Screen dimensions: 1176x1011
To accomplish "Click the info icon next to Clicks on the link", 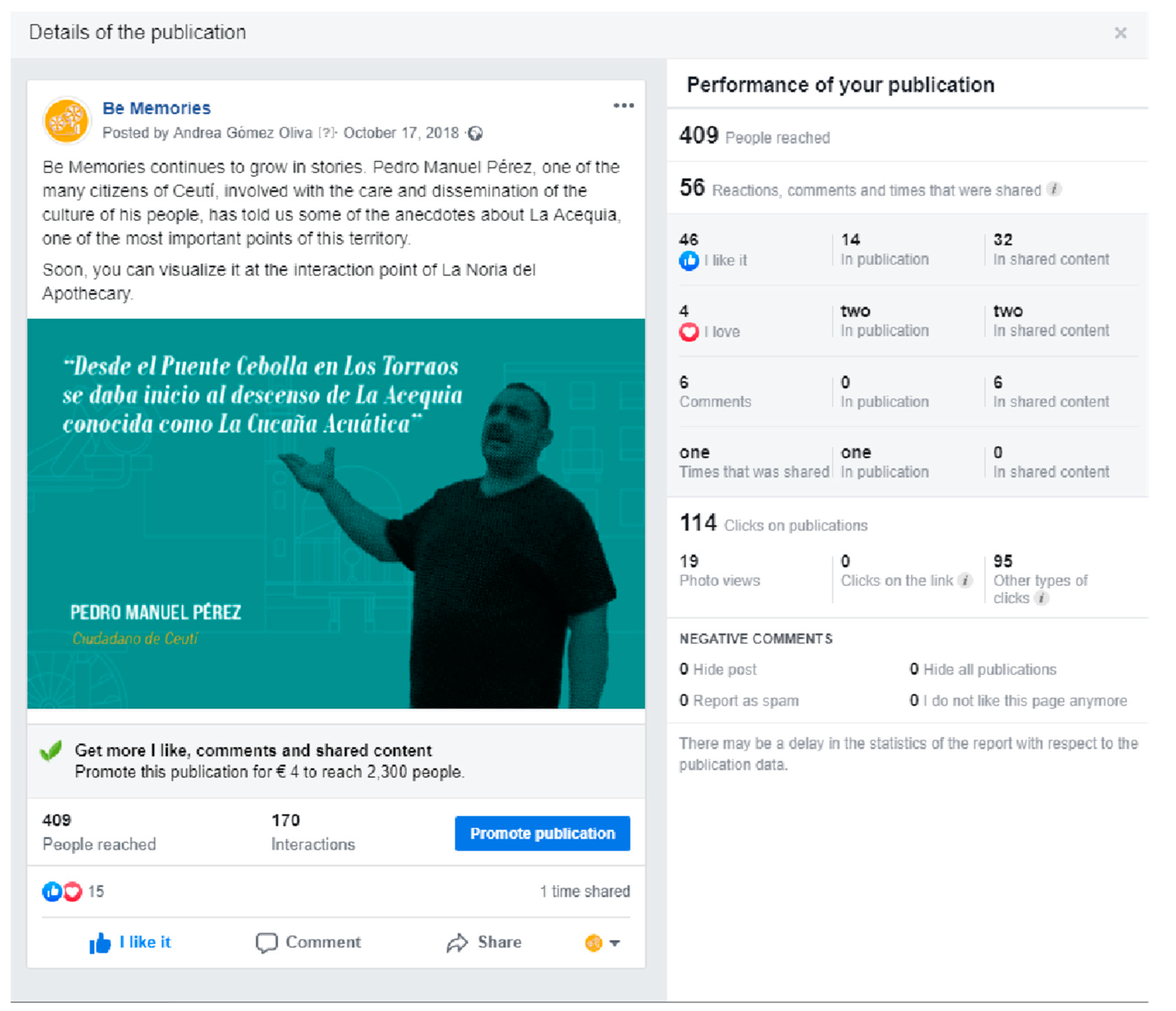I will coord(965,580).
